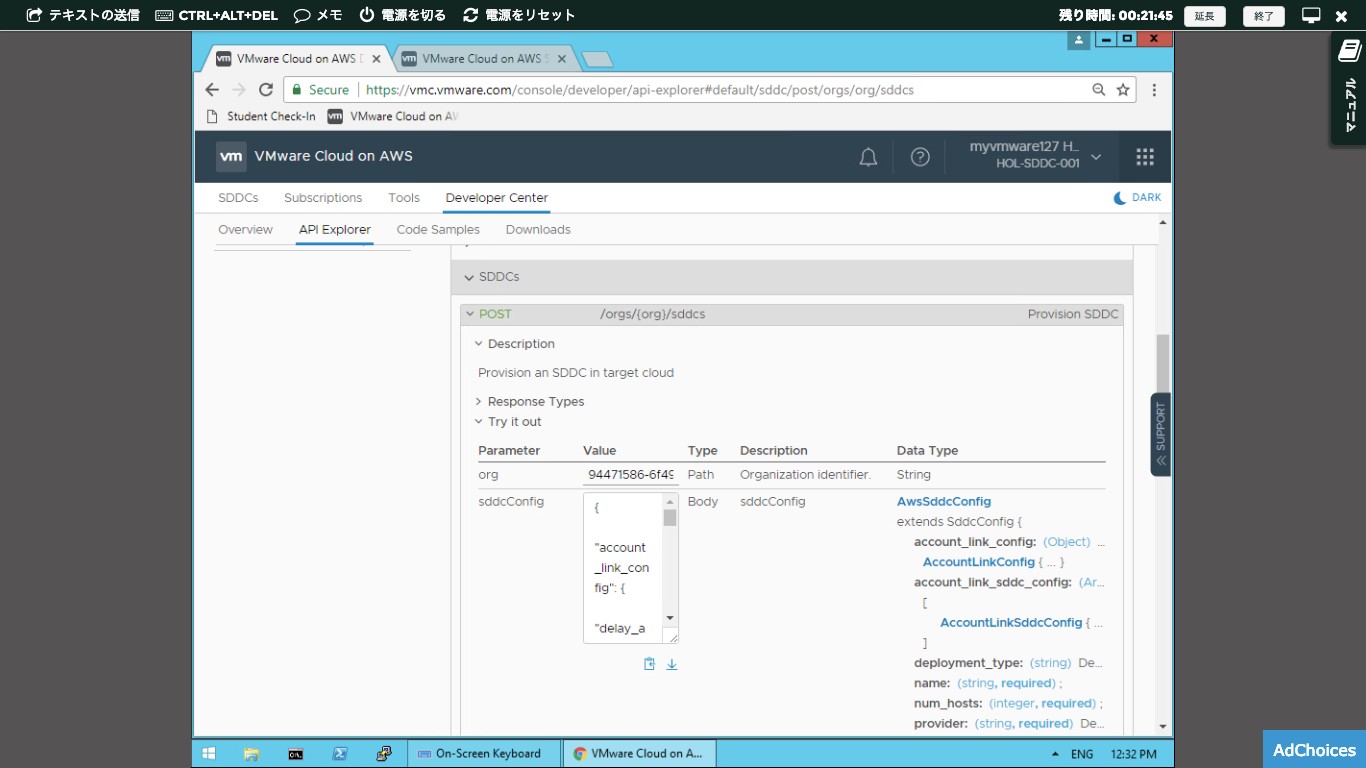Open the apps grid icon
This screenshot has width=1366, height=768.
click(1145, 157)
